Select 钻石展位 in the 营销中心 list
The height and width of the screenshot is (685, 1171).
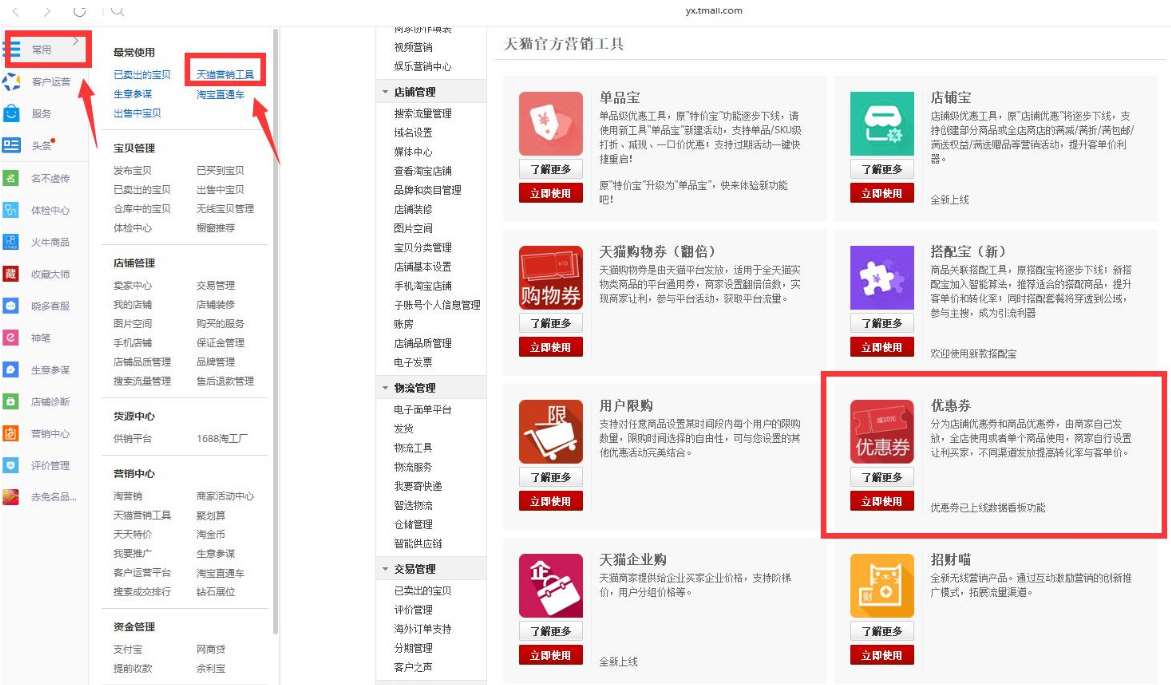(215, 592)
